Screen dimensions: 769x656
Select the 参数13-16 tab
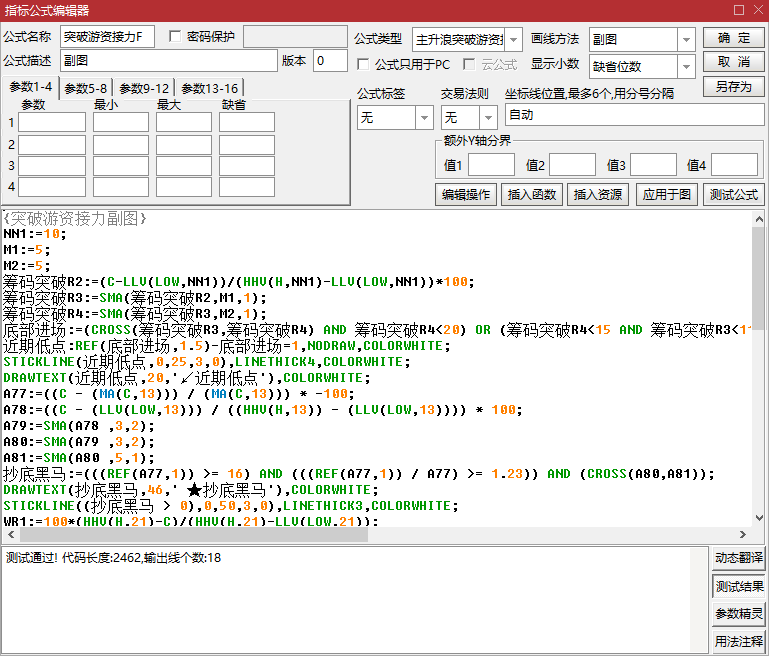(209, 89)
